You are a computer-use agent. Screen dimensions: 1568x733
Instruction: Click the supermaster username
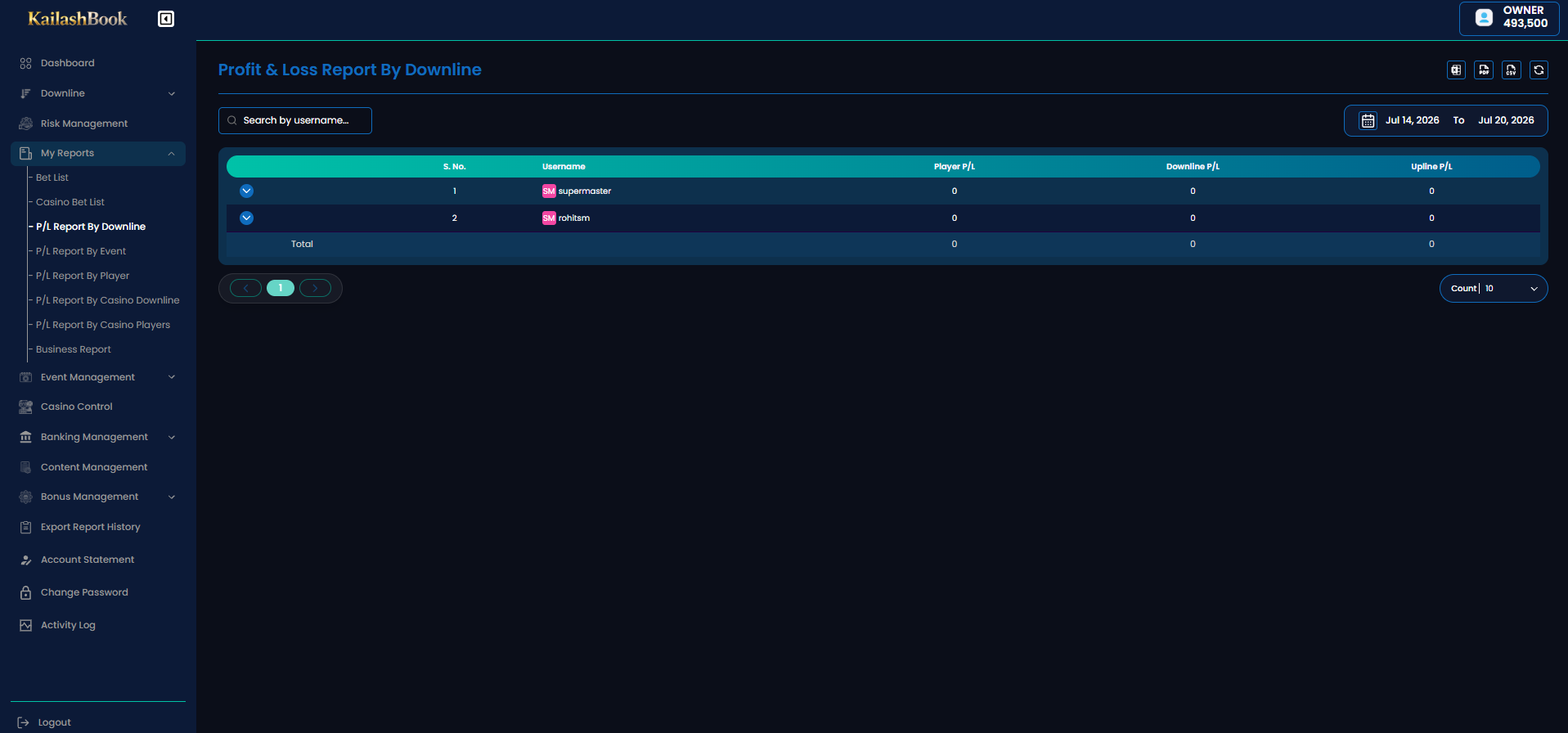(585, 191)
